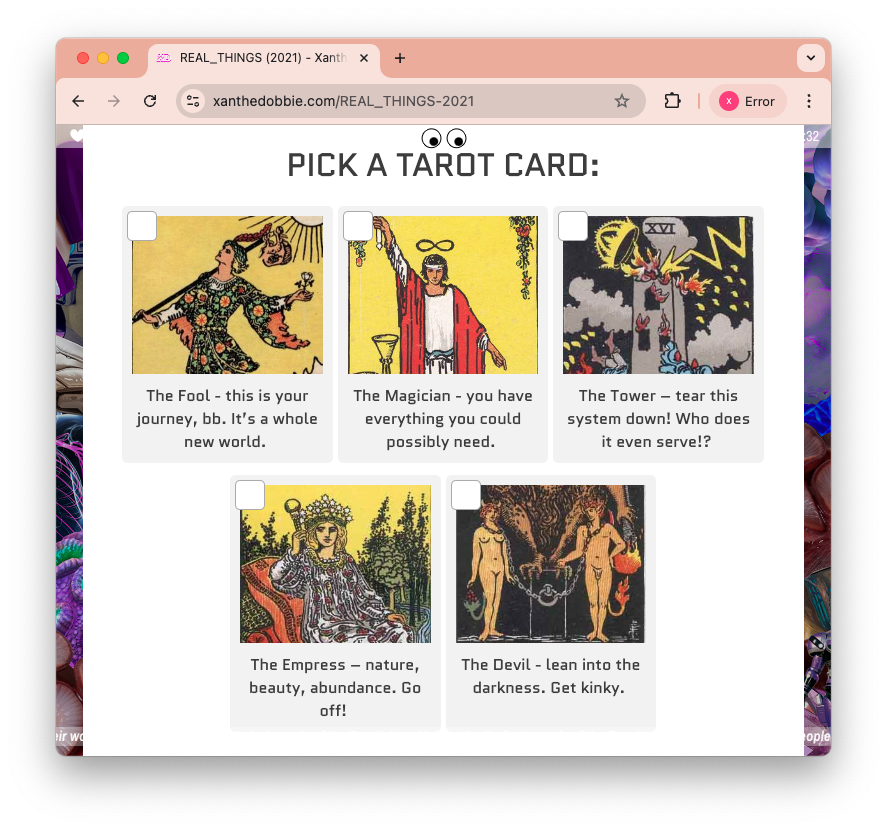Open the extensions puzzle icon

(x=672, y=101)
